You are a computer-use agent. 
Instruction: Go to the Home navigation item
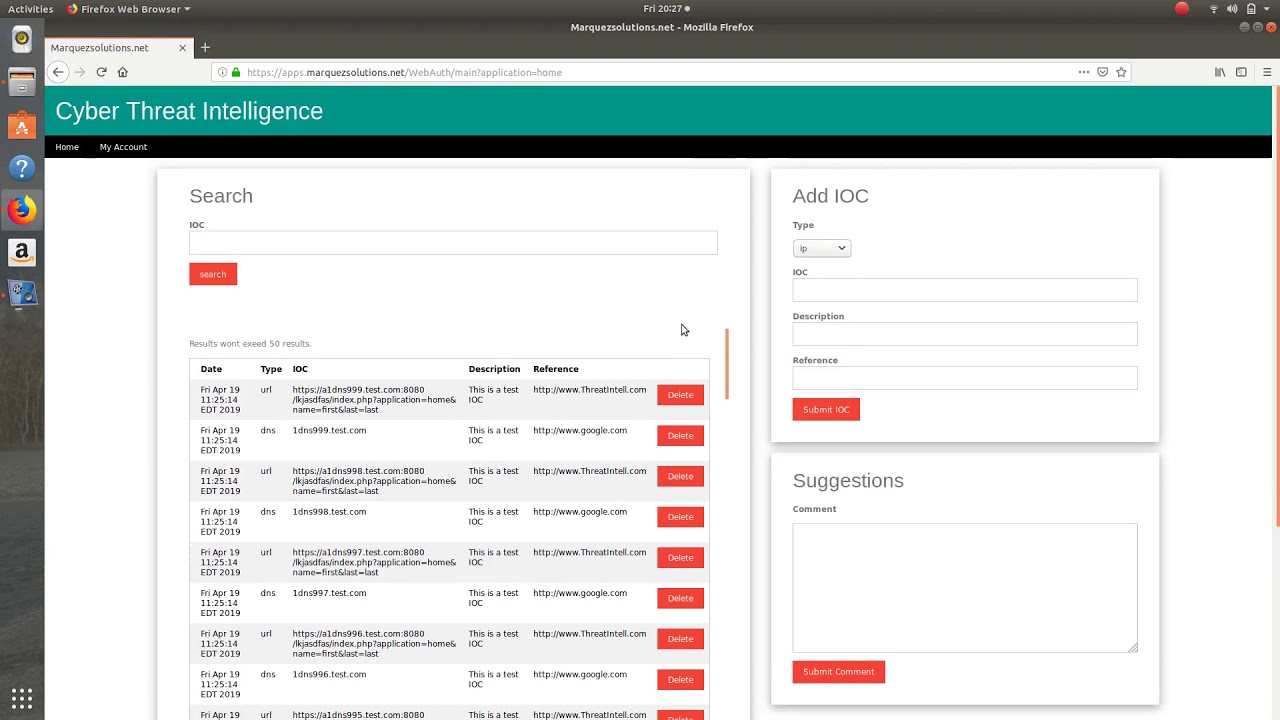click(67, 147)
